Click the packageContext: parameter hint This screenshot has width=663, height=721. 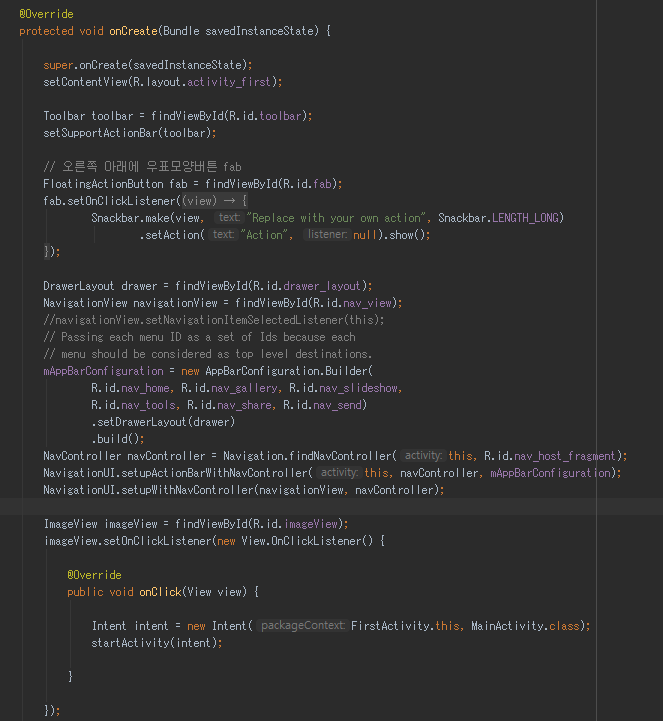click(x=302, y=626)
